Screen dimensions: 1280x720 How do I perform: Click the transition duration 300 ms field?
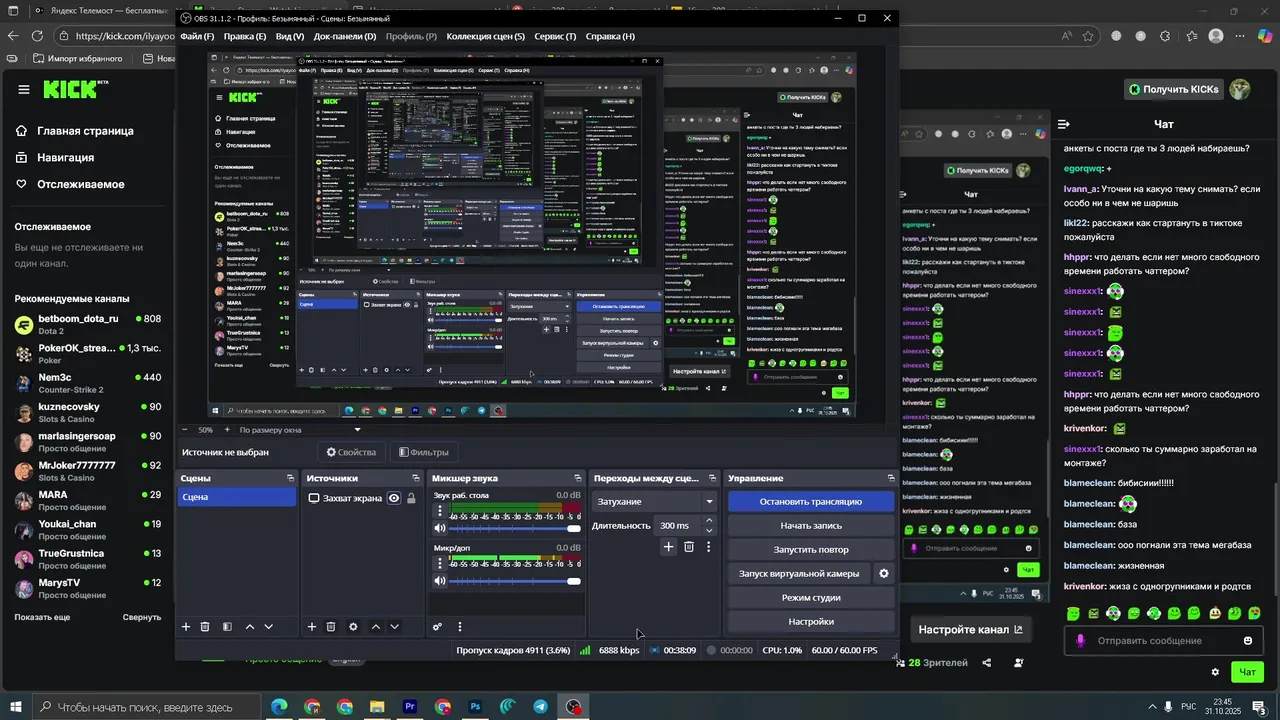(676, 526)
